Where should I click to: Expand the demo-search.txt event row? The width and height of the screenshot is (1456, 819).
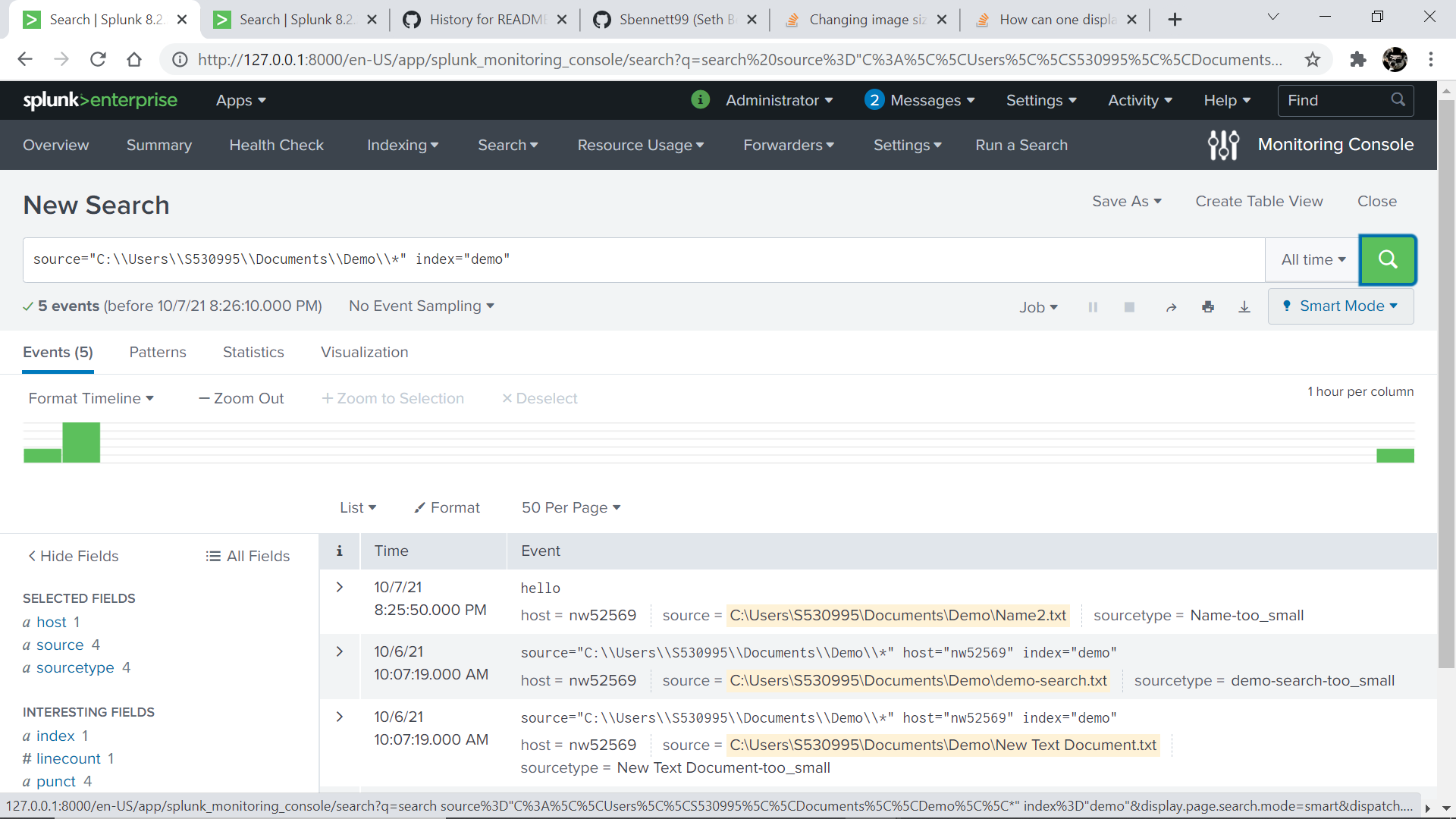tap(340, 651)
